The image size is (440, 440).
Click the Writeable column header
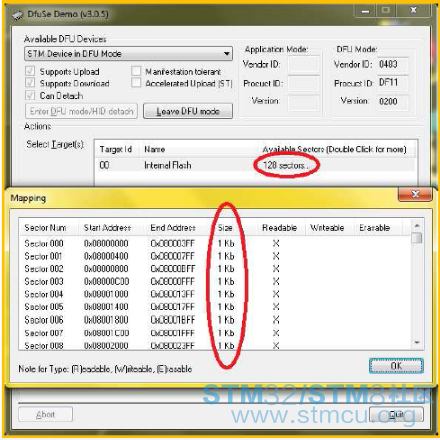click(329, 228)
